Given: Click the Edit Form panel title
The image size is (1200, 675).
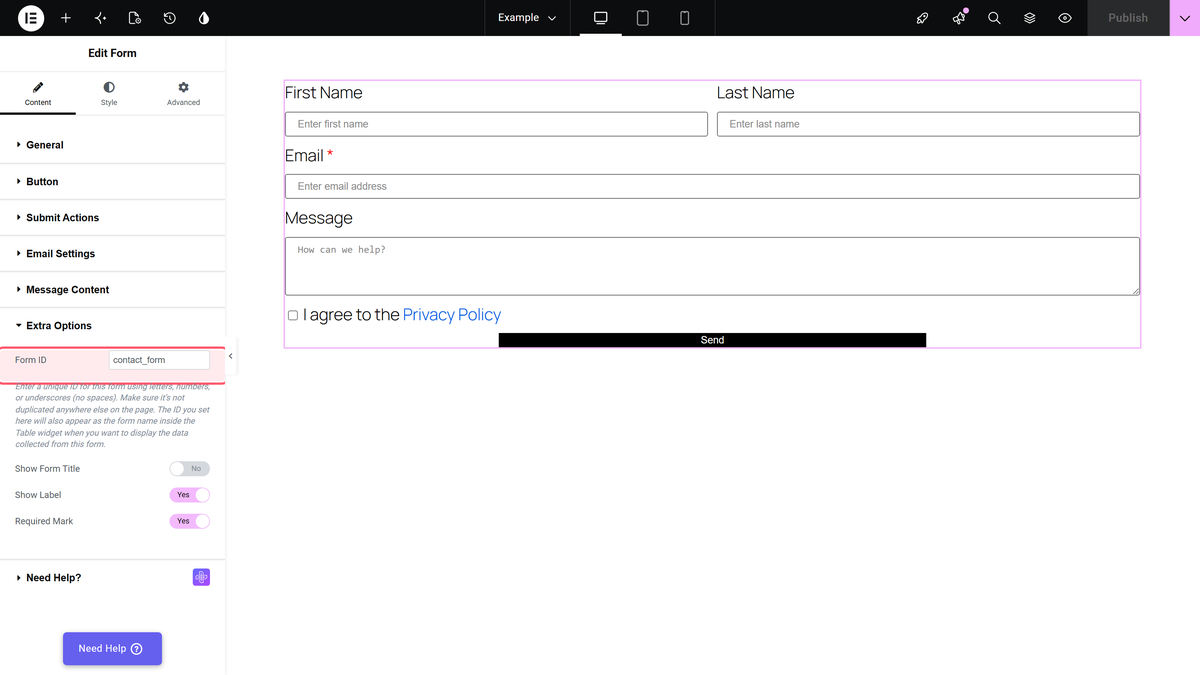Looking at the screenshot, I should click(x=112, y=53).
